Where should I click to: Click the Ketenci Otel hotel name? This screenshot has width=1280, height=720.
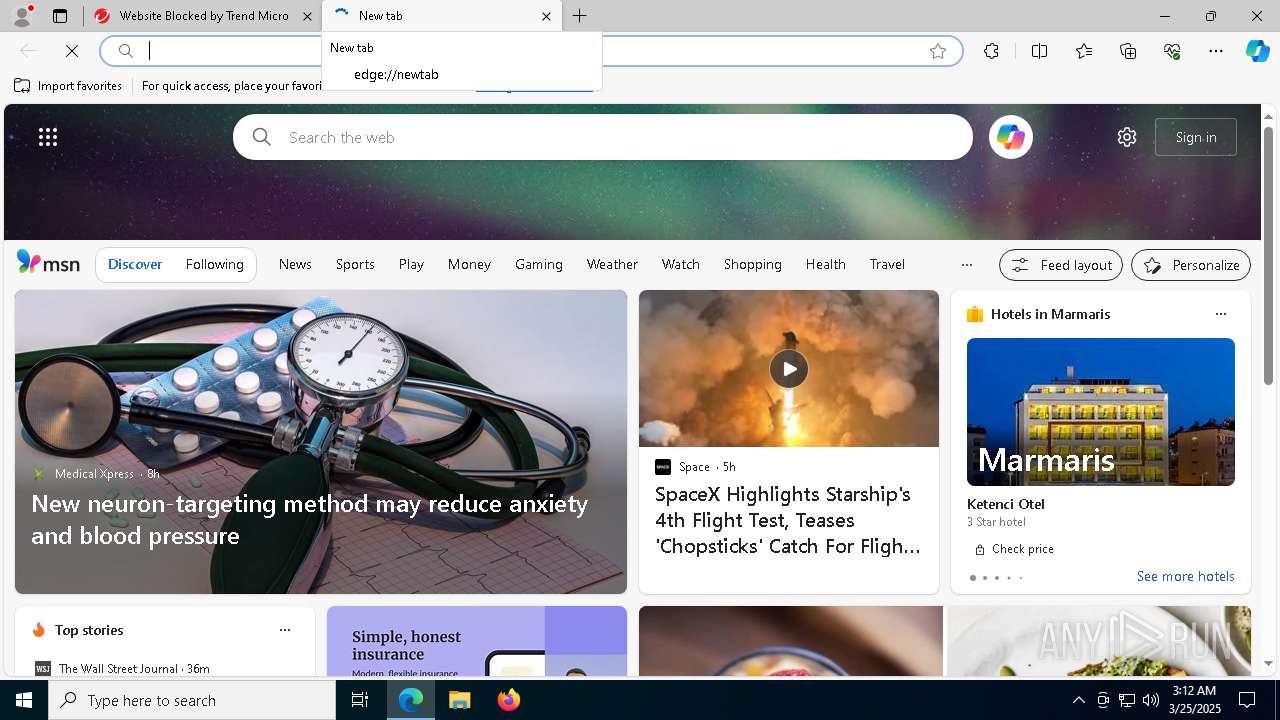pyautogui.click(x=1006, y=504)
